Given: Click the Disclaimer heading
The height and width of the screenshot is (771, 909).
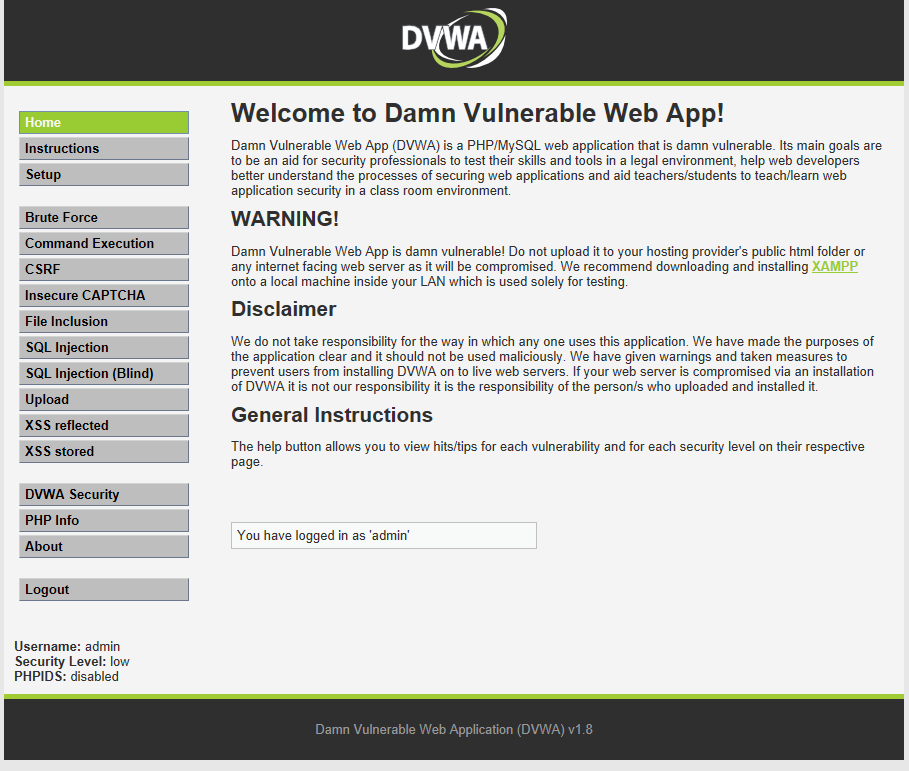Looking at the screenshot, I should coord(283,309).
